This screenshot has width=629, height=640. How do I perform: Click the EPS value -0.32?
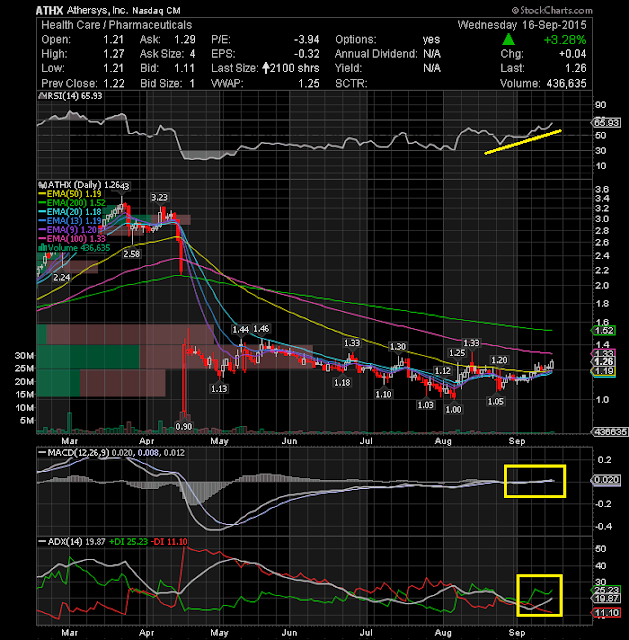307,54
